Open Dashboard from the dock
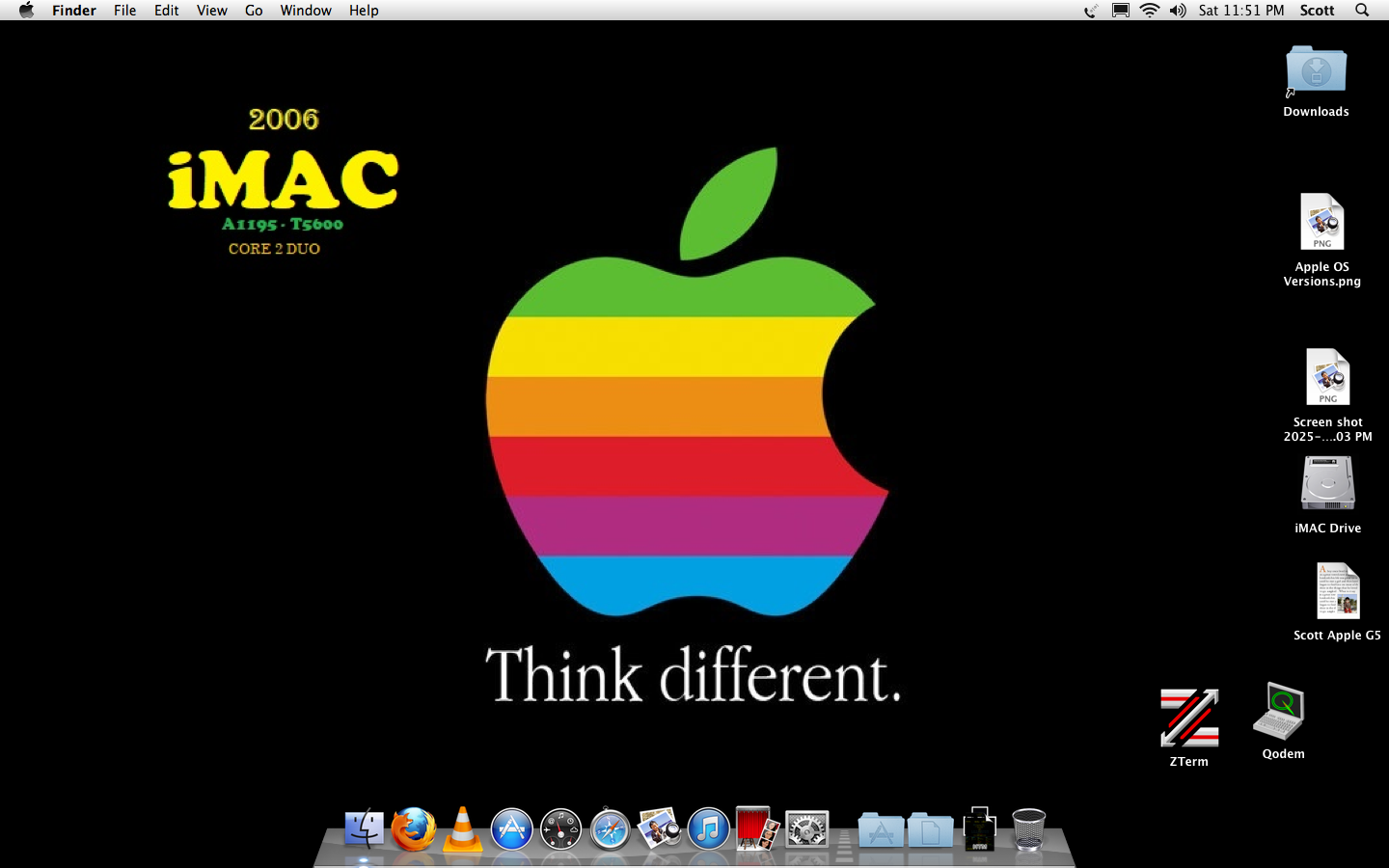The height and width of the screenshot is (868, 1389). coord(561,829)
